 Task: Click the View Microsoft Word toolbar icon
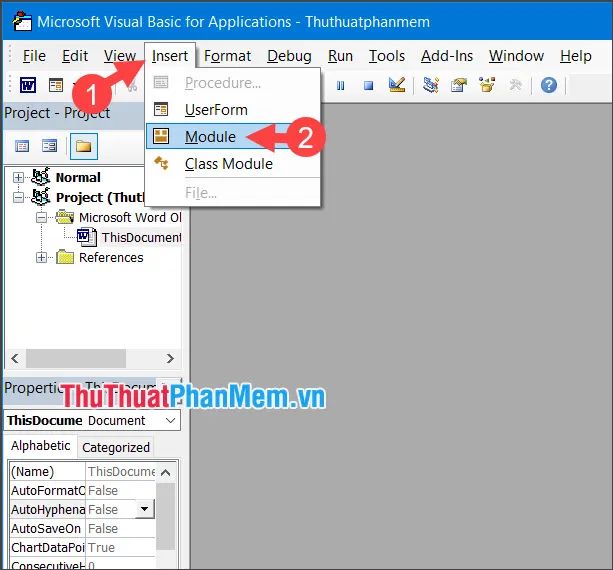coord(28,85)
